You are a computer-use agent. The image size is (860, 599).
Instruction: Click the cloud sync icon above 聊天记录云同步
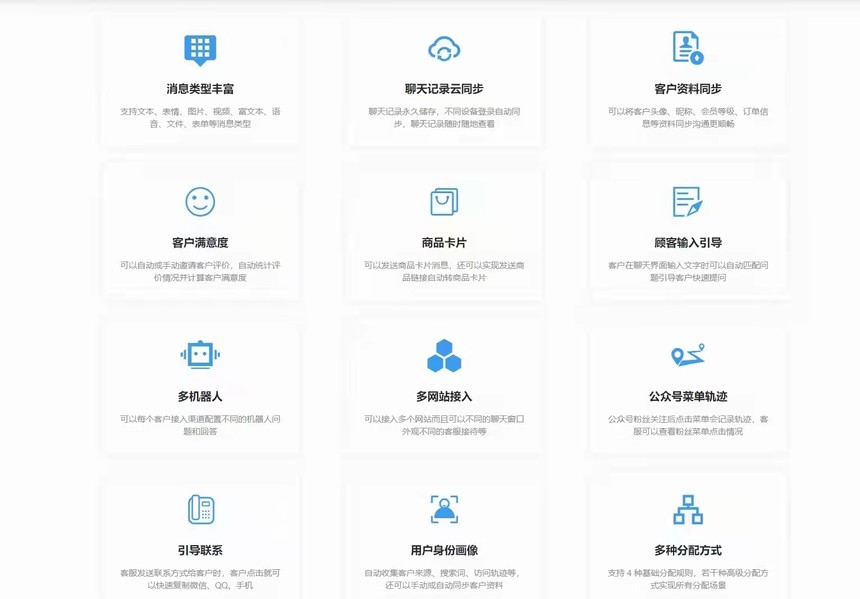tap(444, 48)
